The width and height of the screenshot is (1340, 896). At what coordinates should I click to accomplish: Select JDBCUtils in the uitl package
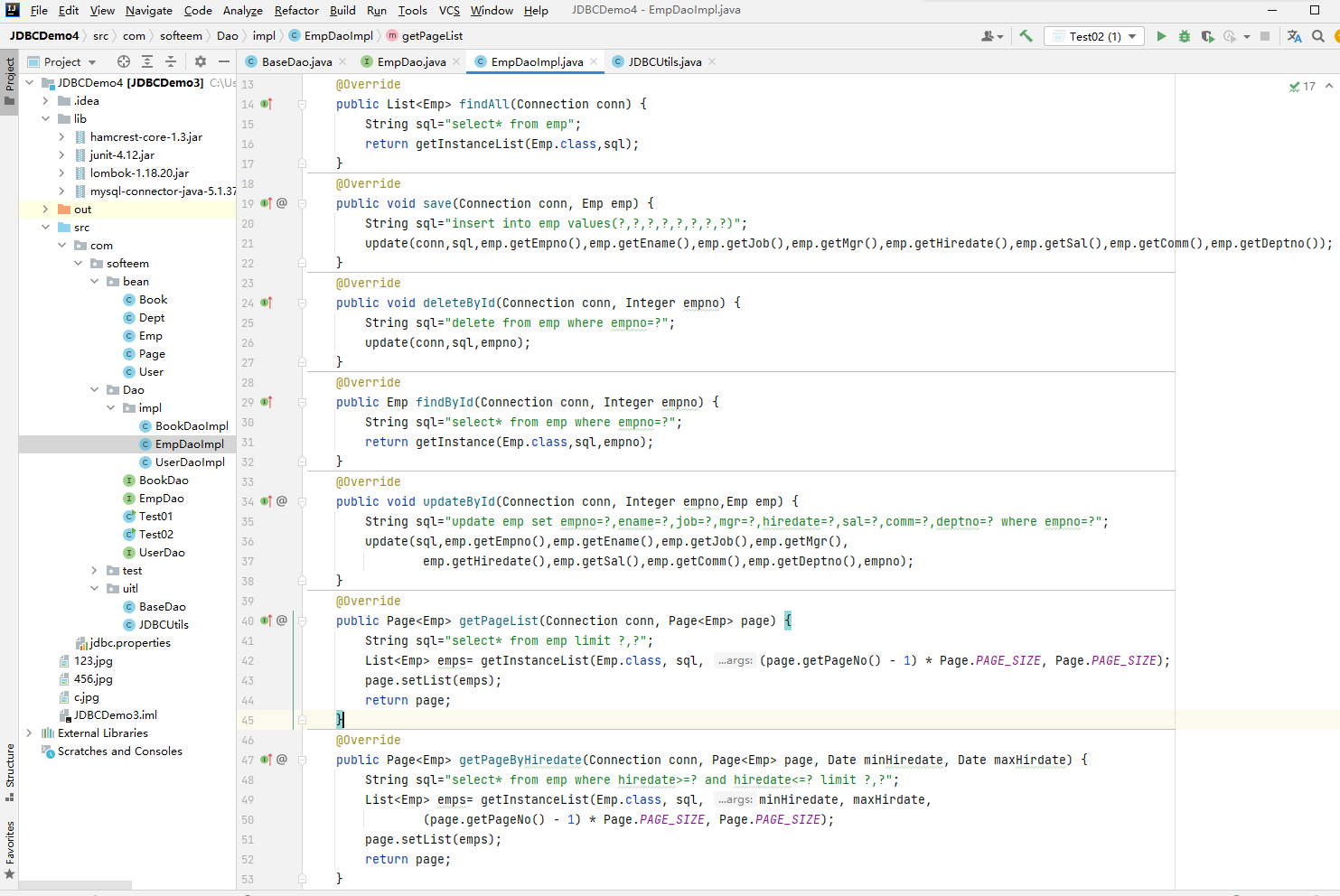pos(163,624)
